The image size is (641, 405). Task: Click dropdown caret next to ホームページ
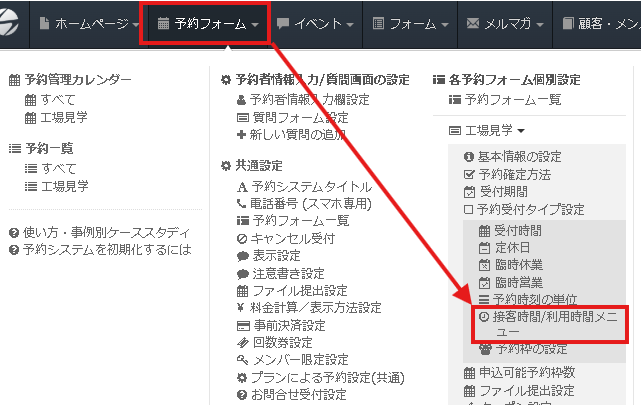pos(136,25)
